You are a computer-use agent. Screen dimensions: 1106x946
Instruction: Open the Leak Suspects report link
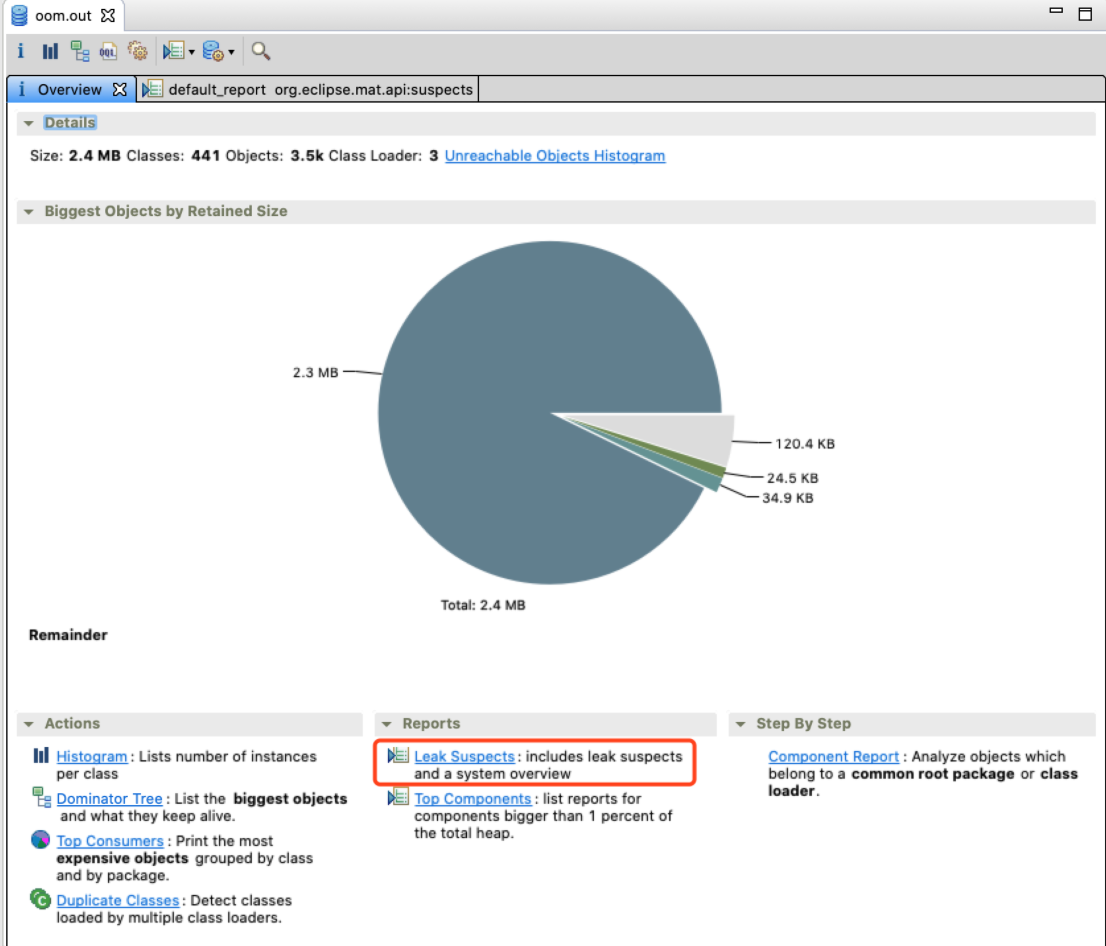pyautogui.click(x=464, y=756)
